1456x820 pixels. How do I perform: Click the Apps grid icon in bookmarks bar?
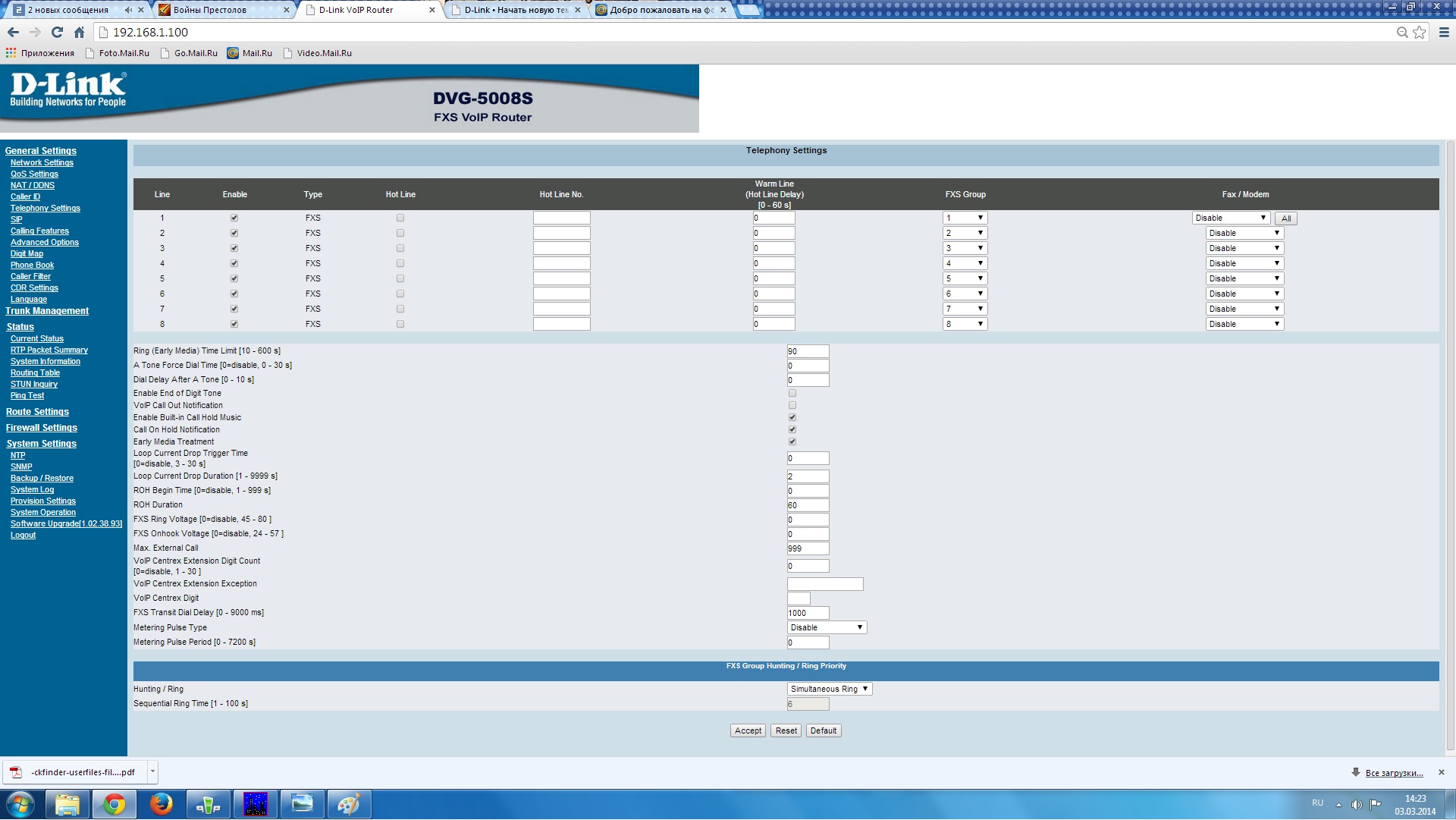11,53
